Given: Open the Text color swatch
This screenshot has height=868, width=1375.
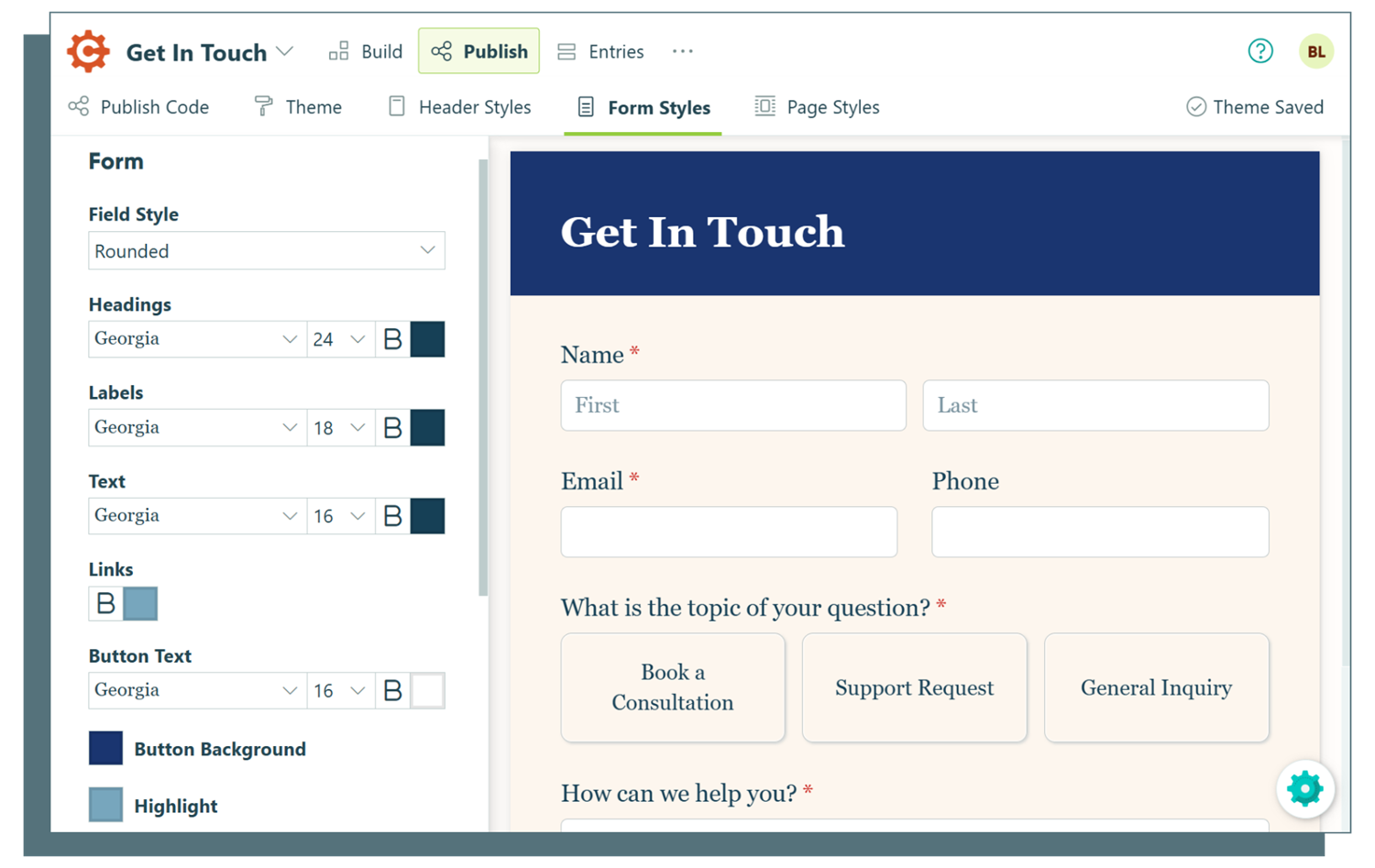Looking at the screenshot, I should coord(428,516).
